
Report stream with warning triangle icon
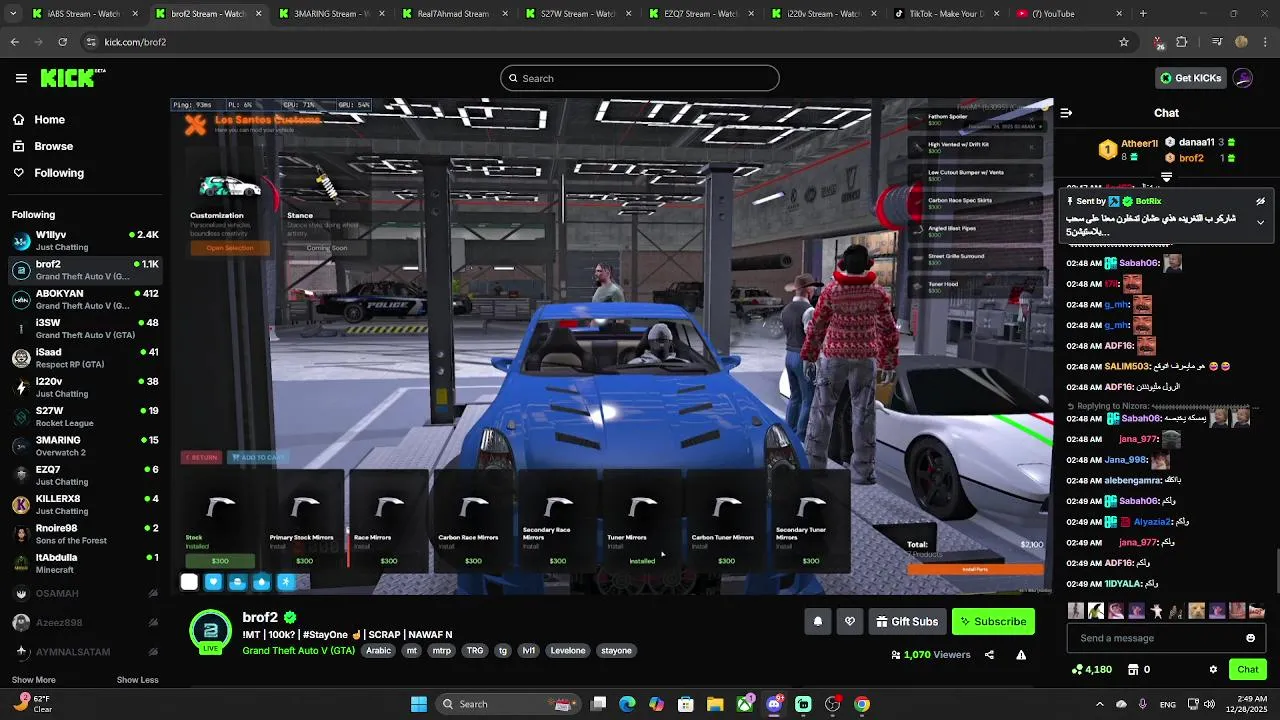[1021, 655]
